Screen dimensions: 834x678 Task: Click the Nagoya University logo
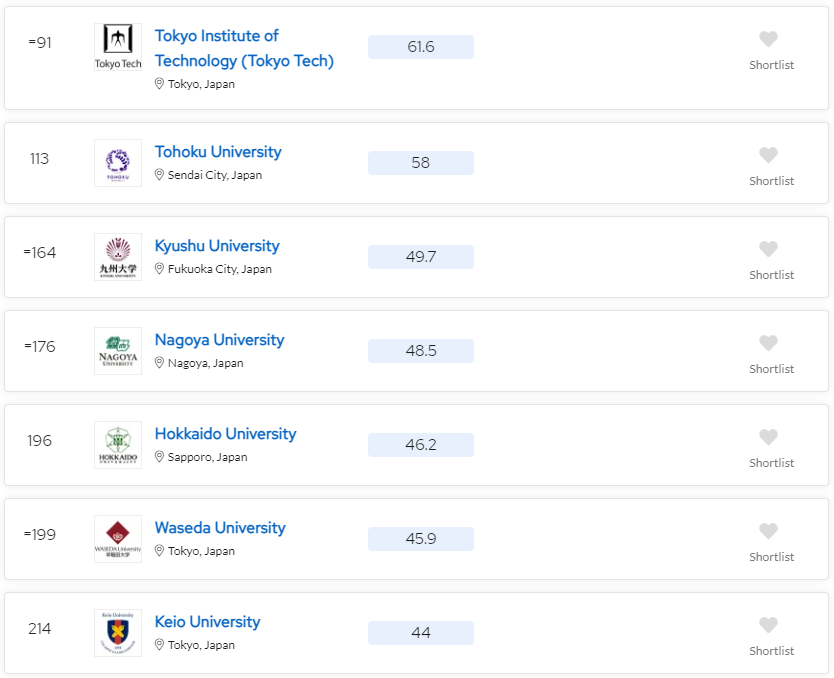[x=118, y=351]
